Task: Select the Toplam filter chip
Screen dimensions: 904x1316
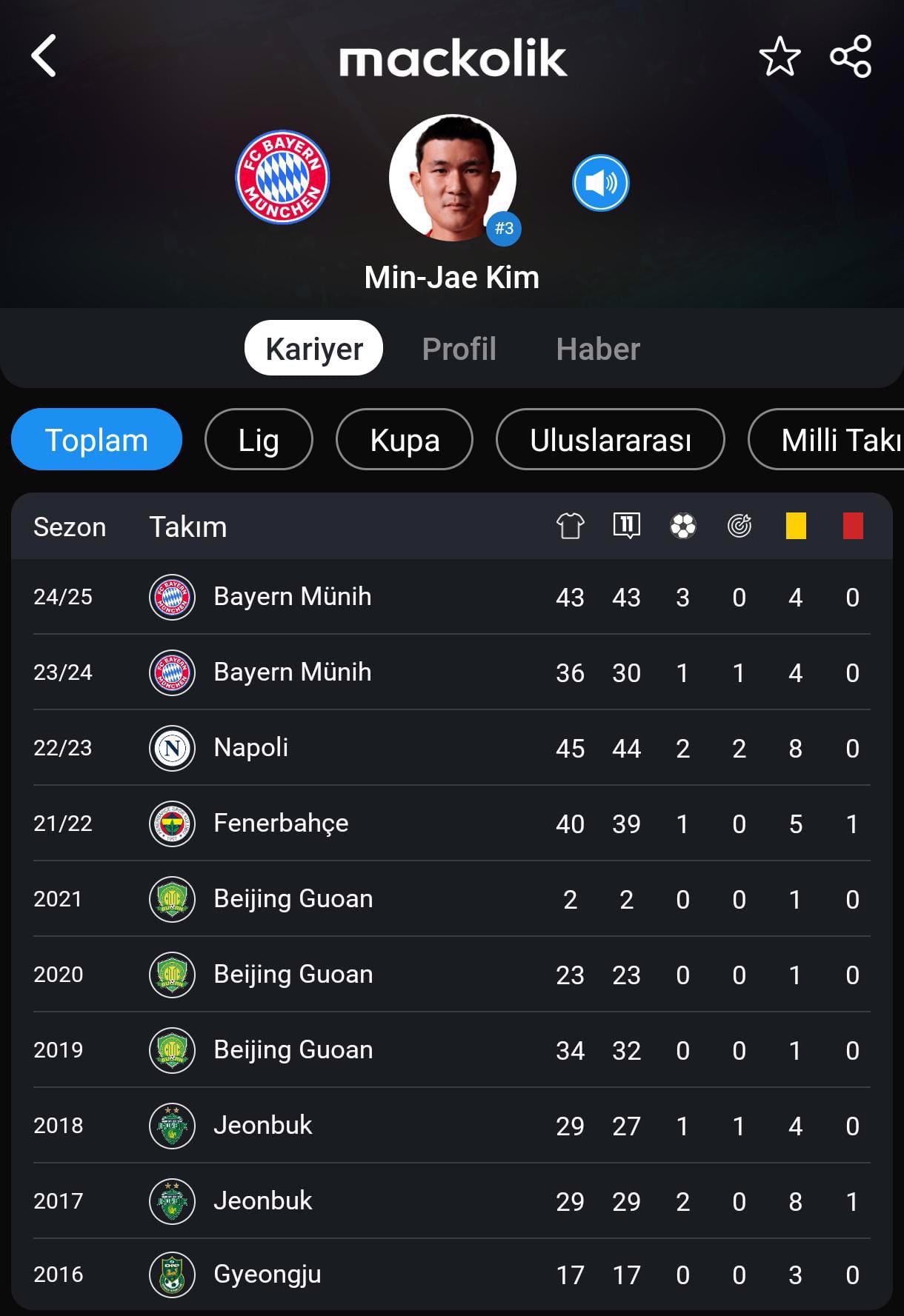Action: [96, 440]
